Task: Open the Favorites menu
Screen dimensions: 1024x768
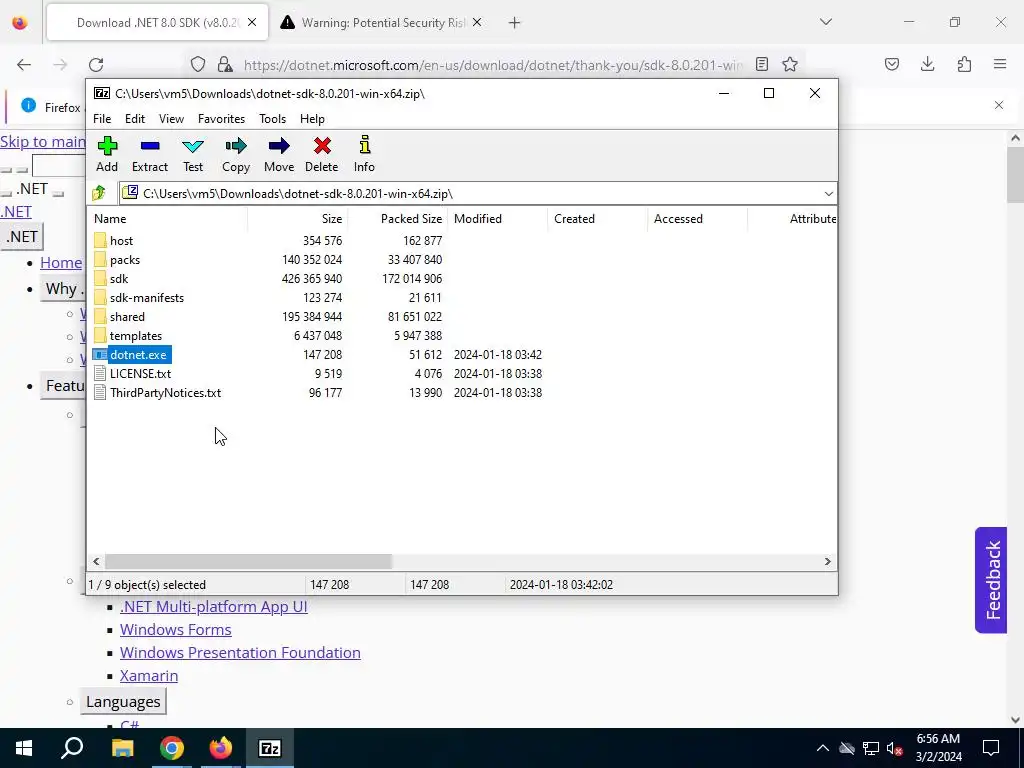Action: coord(221,119)
